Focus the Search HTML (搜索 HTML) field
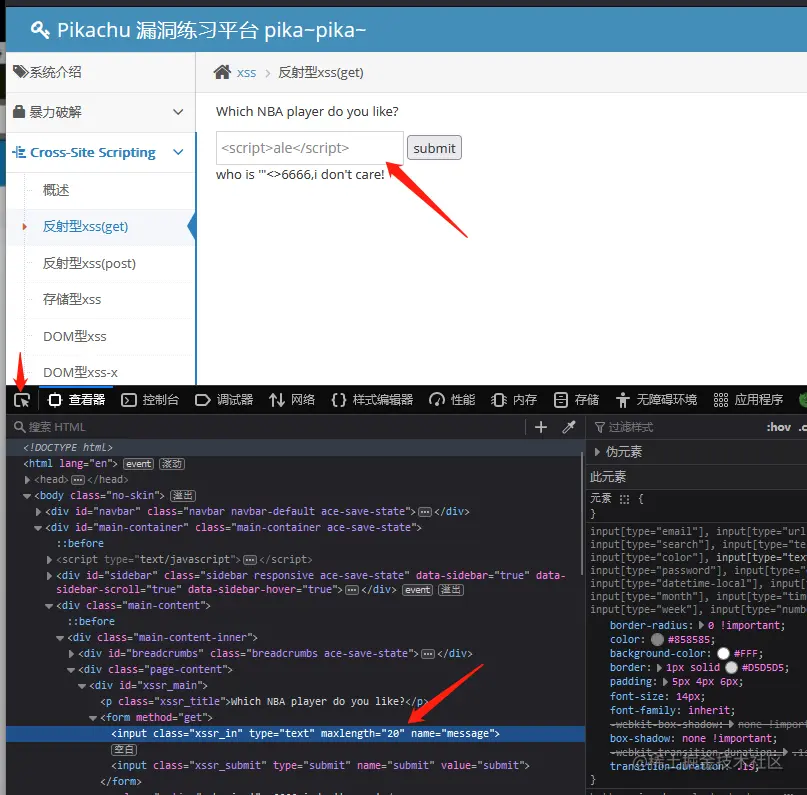The width and height of the screenshot is (807, 795). (268, 427)
